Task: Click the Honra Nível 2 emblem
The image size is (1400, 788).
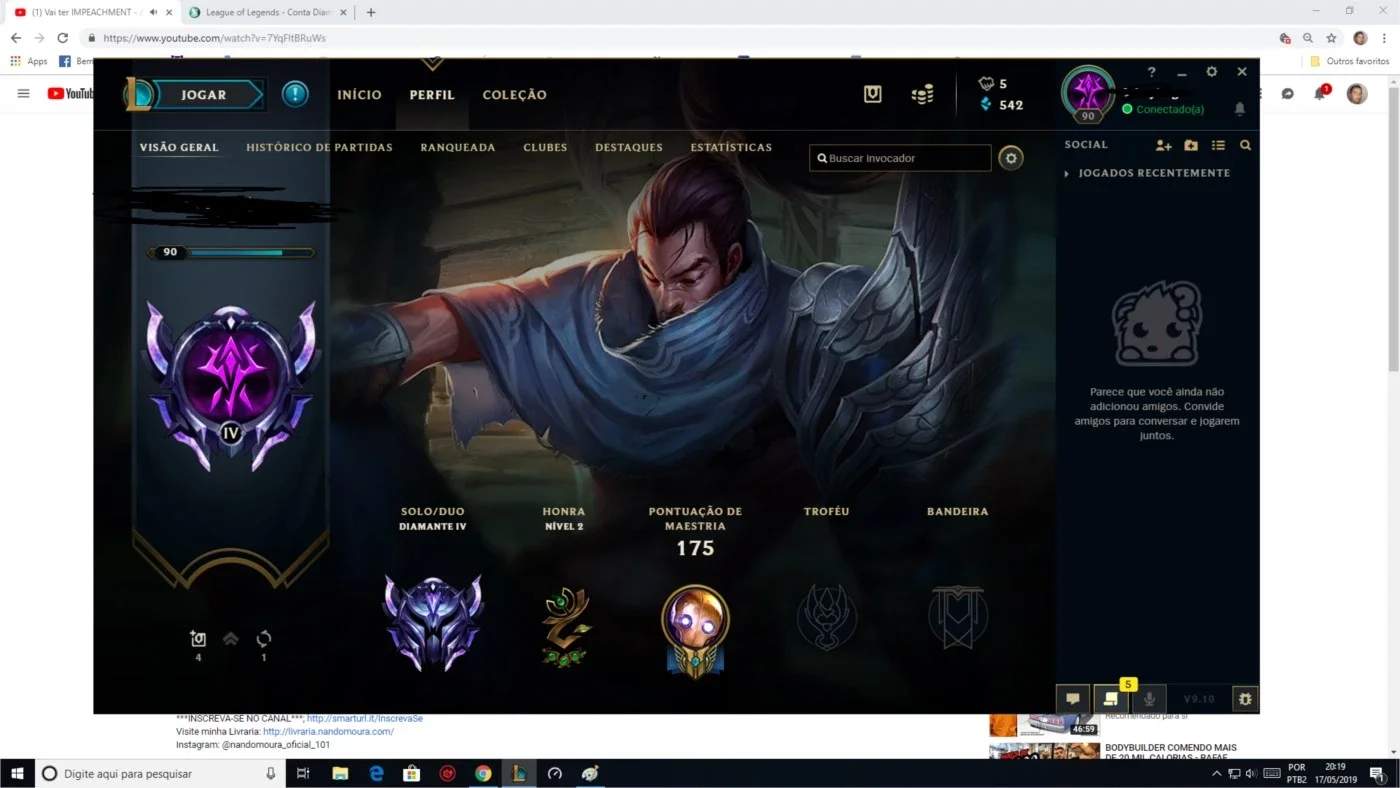Action: (x=565, y=627)
